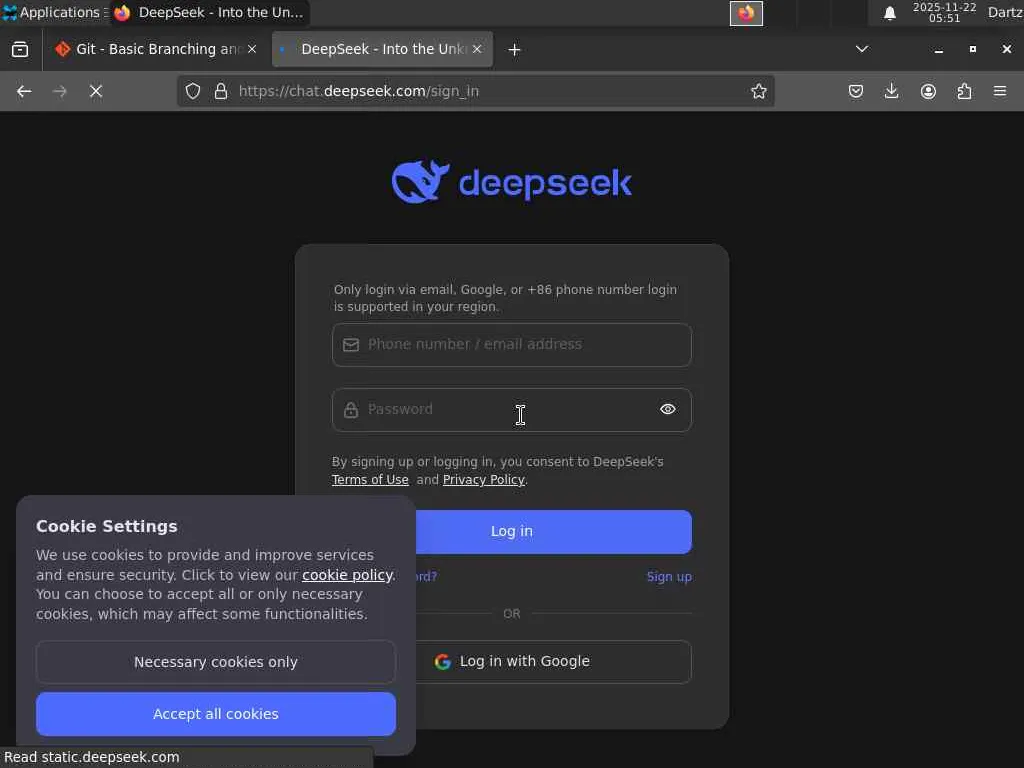
Task: Click the Dartz user menu in the panel
Action: click(1005, 12)
